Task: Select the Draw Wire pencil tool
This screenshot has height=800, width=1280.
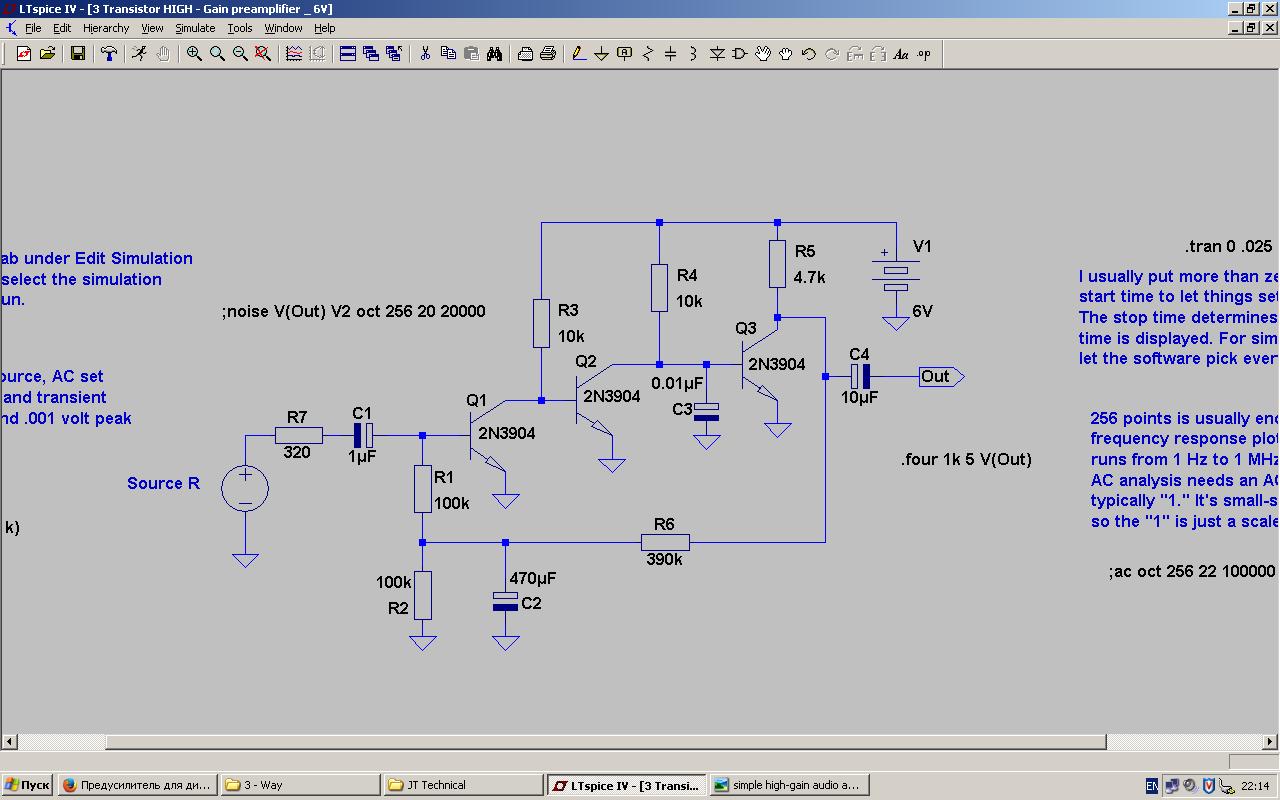Action: coord(578,54)
